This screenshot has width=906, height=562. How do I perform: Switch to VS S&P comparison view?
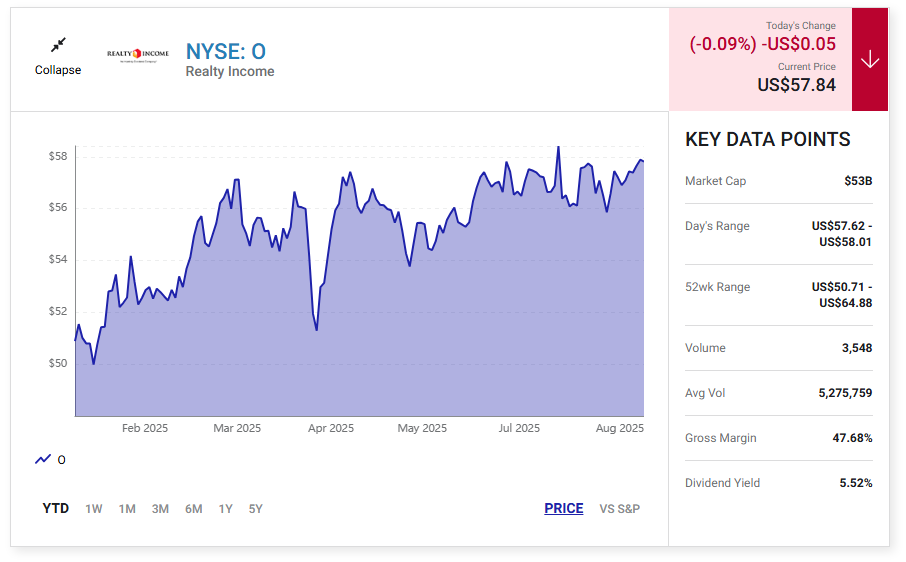619,509
